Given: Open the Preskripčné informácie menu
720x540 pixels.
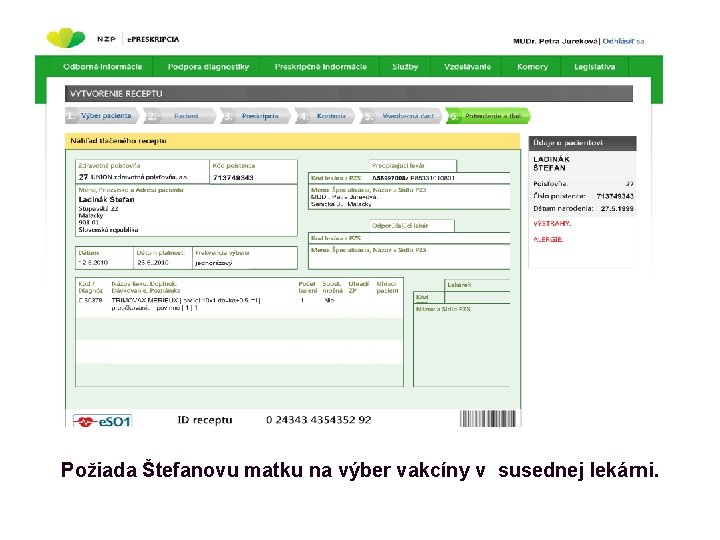Looking at the screenshot, I should click(x=321, y=67).
